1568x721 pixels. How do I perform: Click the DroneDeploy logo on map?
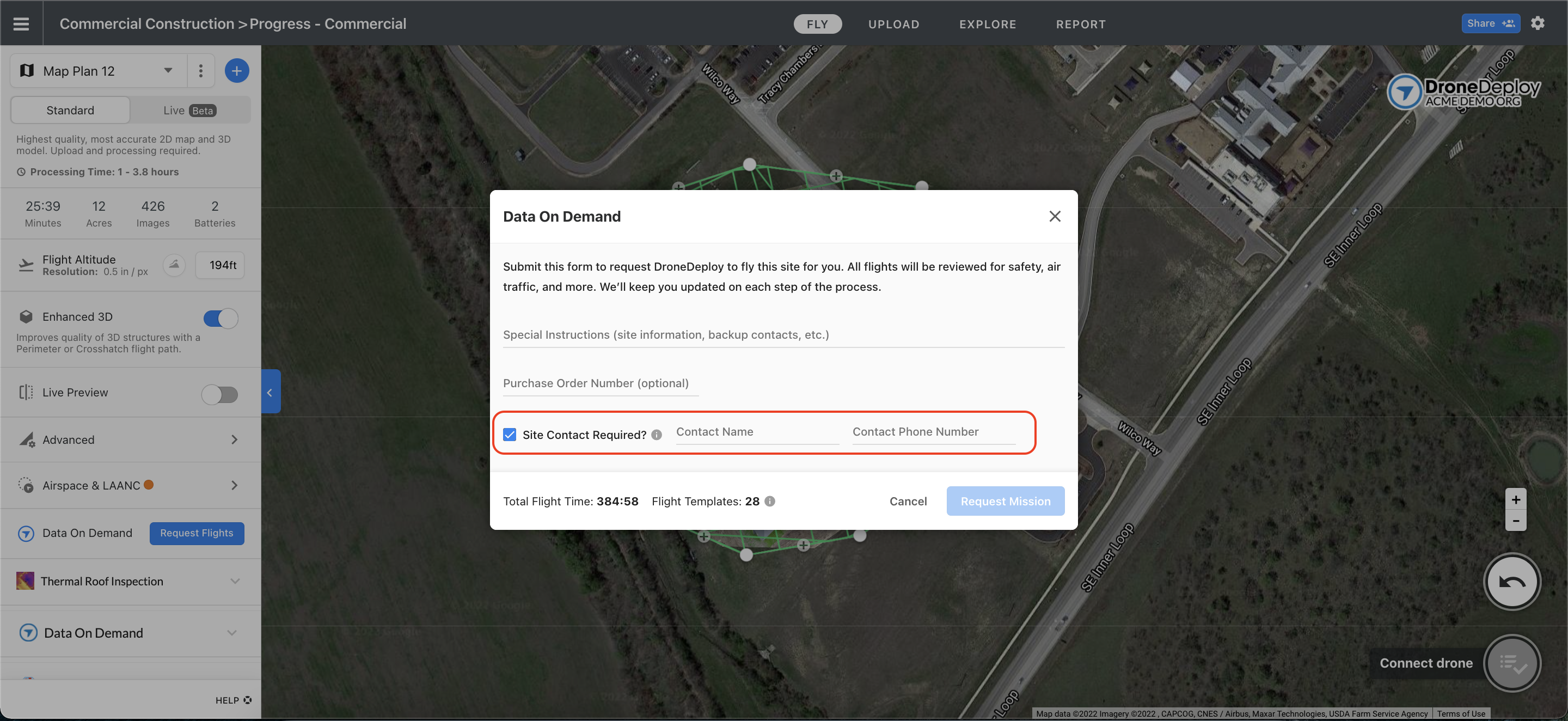(1463, 93)
